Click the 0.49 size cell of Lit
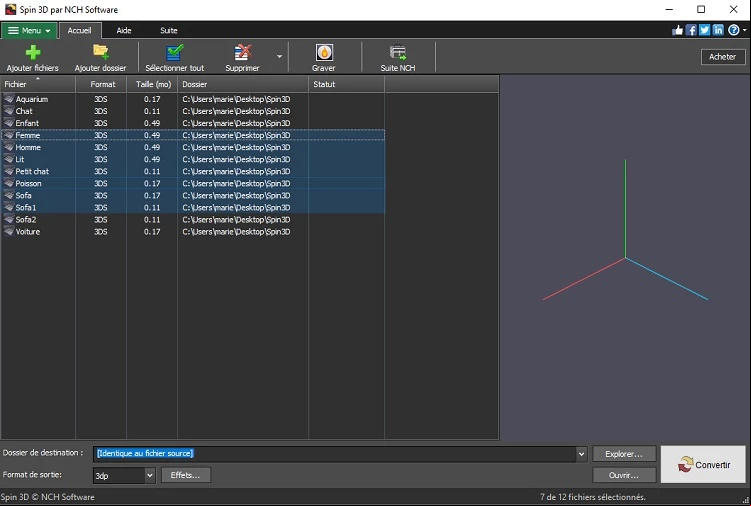751x506 pixels. [152, 159]
